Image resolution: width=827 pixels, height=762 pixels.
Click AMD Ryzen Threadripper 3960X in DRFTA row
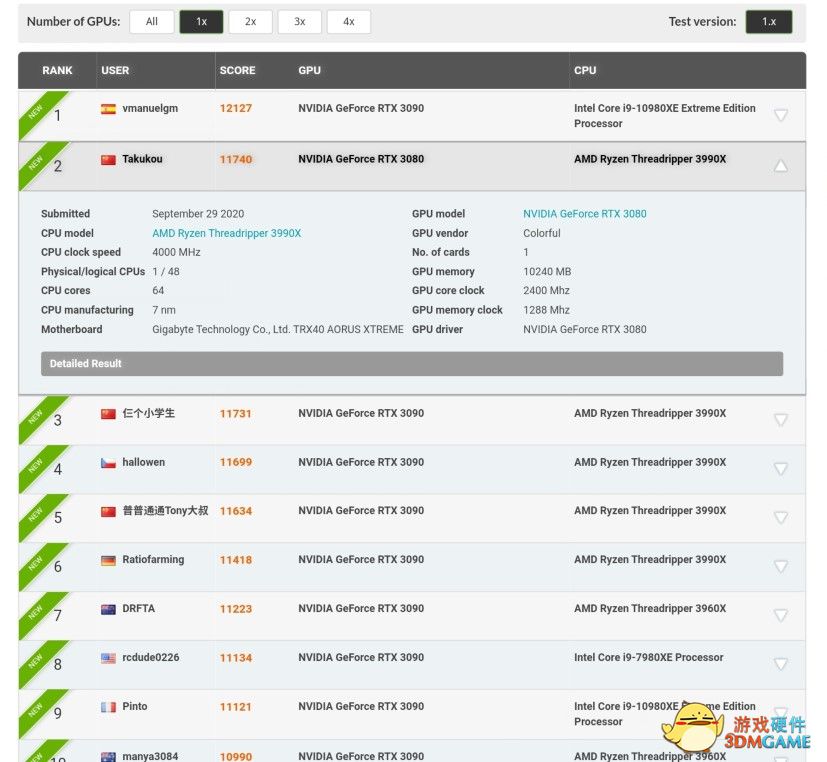point(650,608)
